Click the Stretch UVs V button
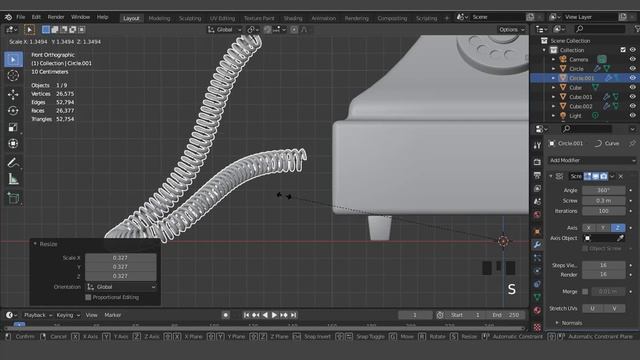Image resolution: width=640 pixels, height=360 pixels. click(x=614, y=309)
